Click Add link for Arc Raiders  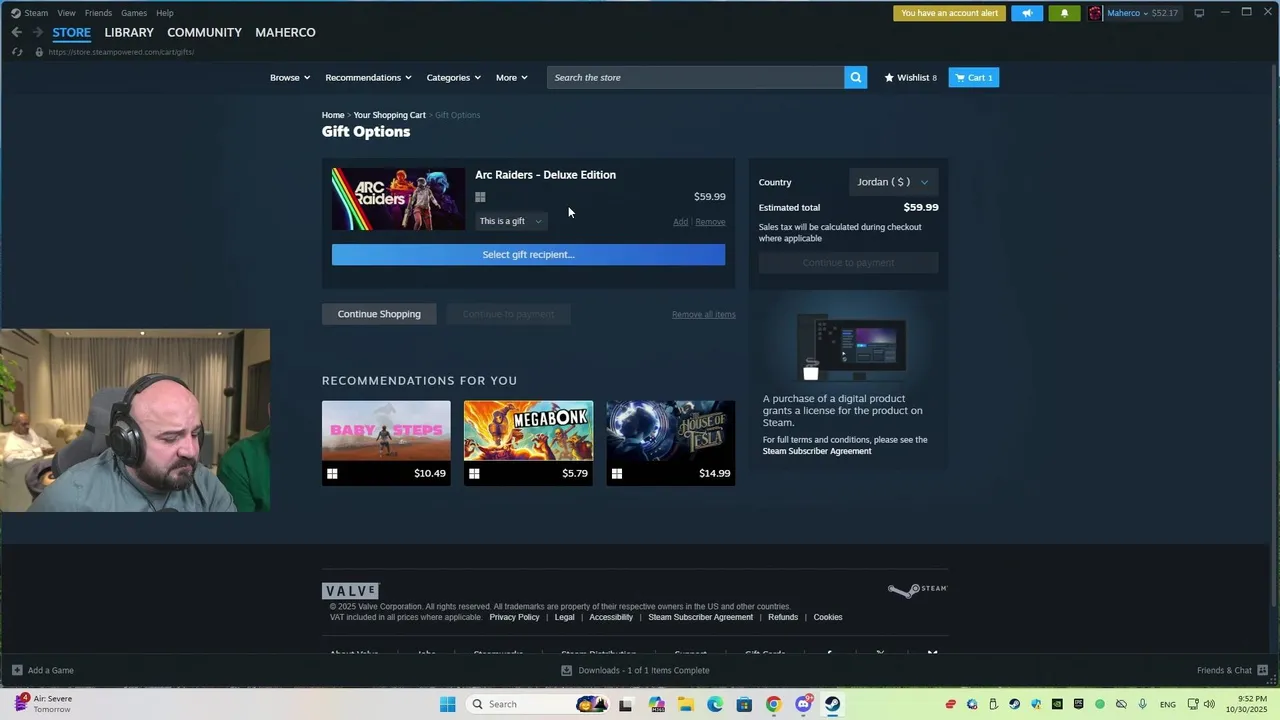pyautogui.click(x=680, y=222)
